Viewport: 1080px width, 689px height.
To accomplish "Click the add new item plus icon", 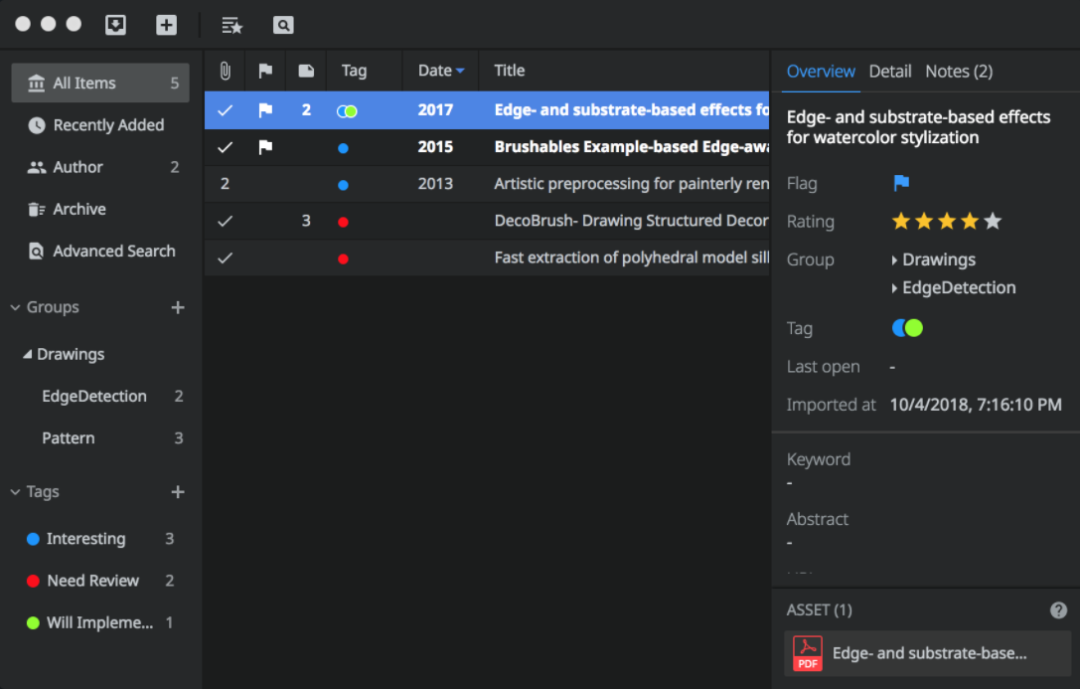I will coord(166,25).
